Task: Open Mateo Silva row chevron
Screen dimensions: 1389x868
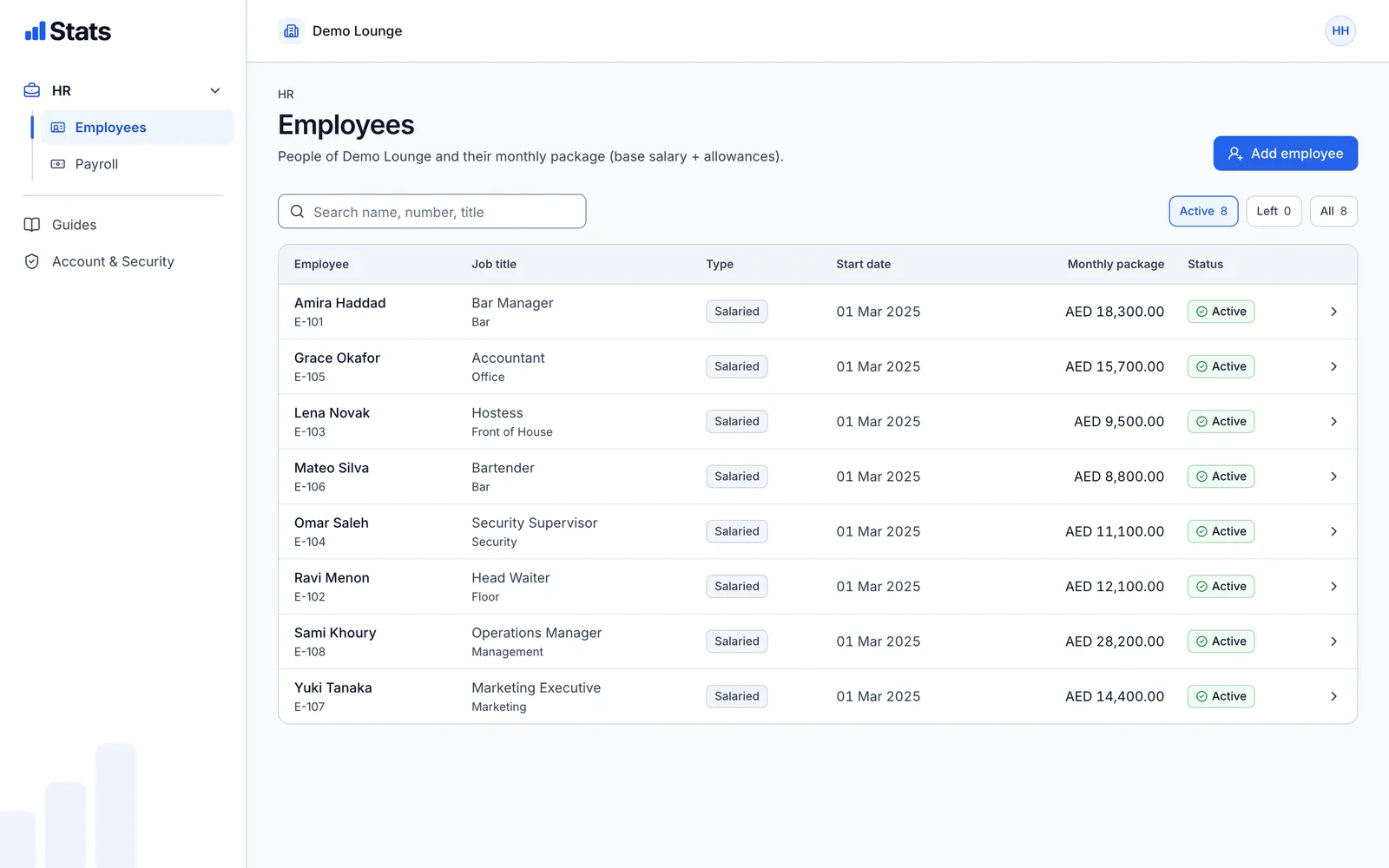Action: (1333, 477)
